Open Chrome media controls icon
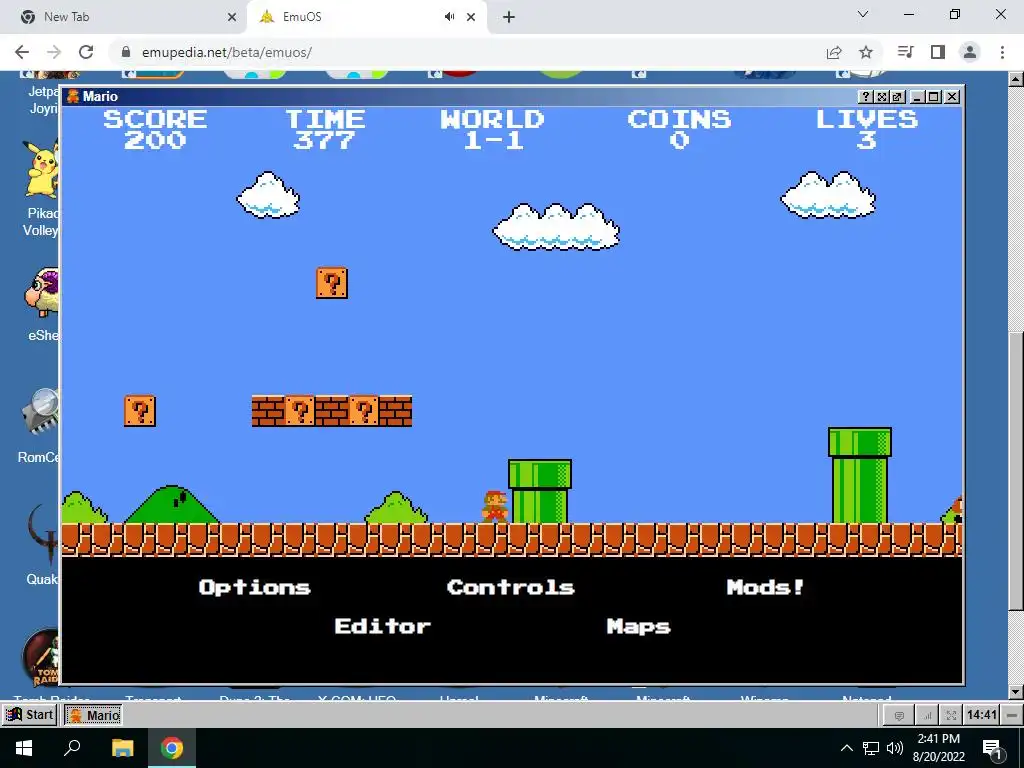The width and height of the screenshot is (1024, 768). (905, 52)
